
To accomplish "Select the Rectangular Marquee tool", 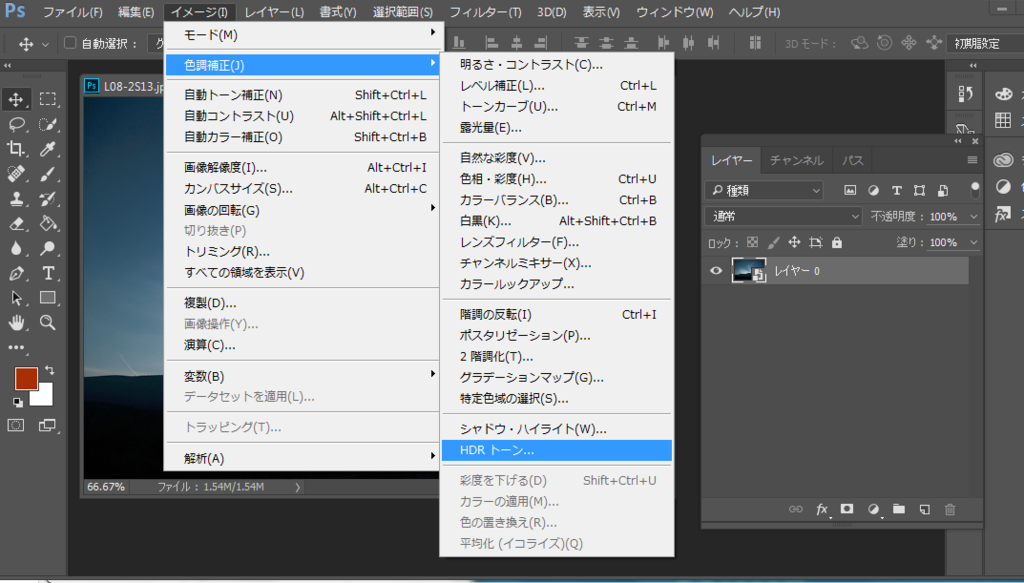I will [x=48, y=99].
